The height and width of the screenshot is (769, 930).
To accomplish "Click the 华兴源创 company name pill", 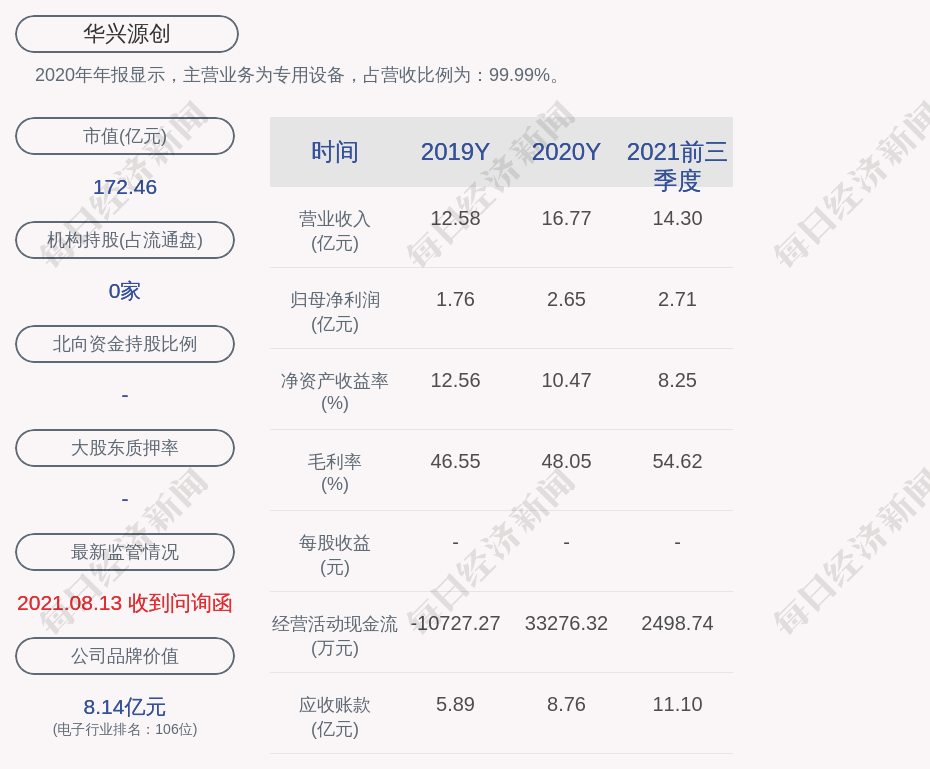I will pos(127,34).
